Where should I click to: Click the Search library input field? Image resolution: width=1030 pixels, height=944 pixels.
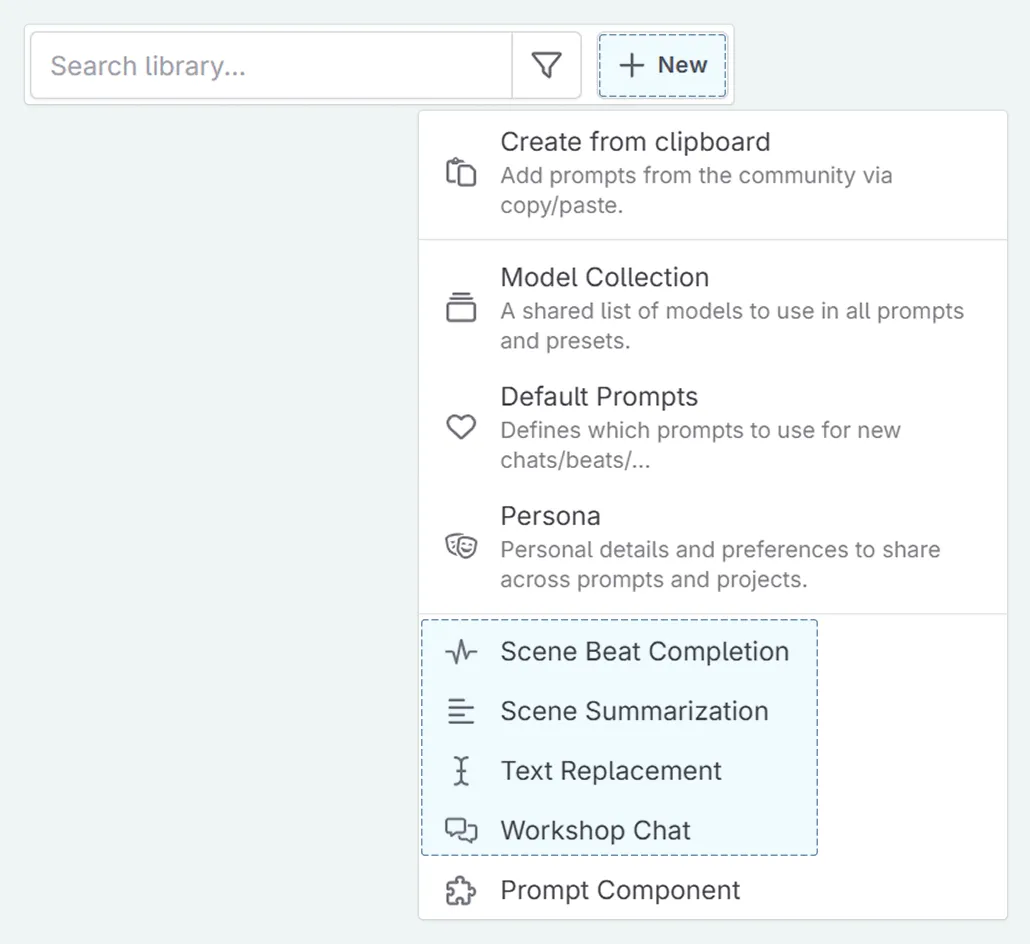click(270, 65)
